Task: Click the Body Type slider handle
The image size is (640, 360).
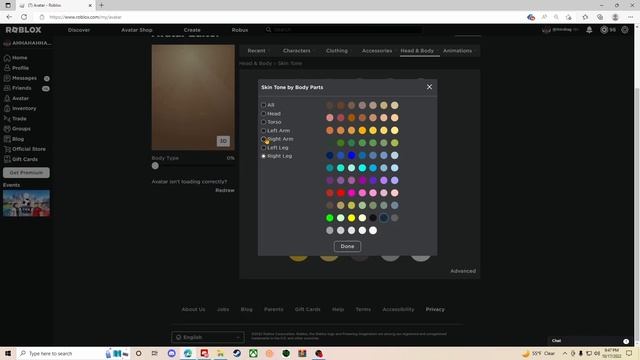Action: tap(155, 166)
